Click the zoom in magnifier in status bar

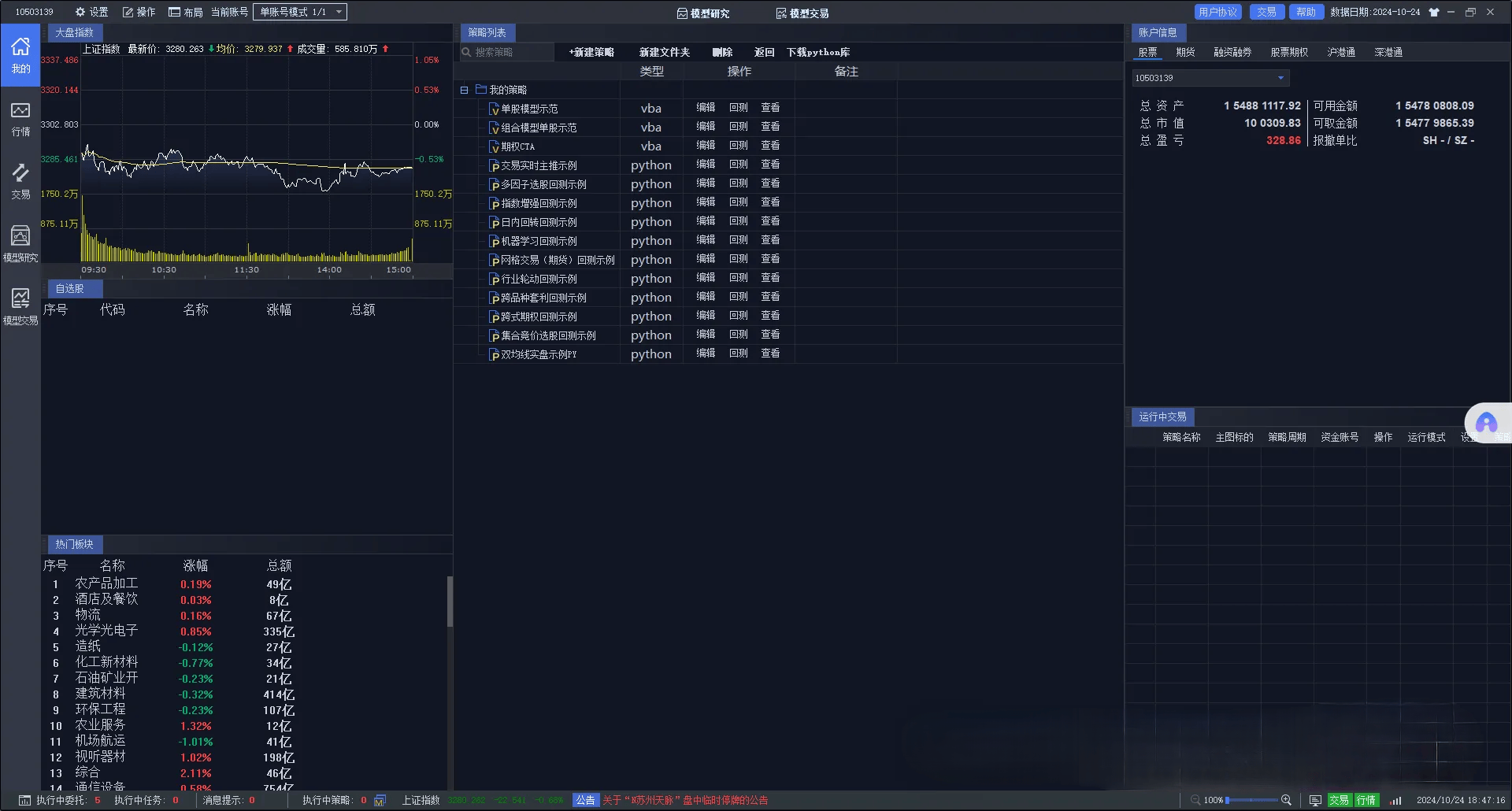1286,800
